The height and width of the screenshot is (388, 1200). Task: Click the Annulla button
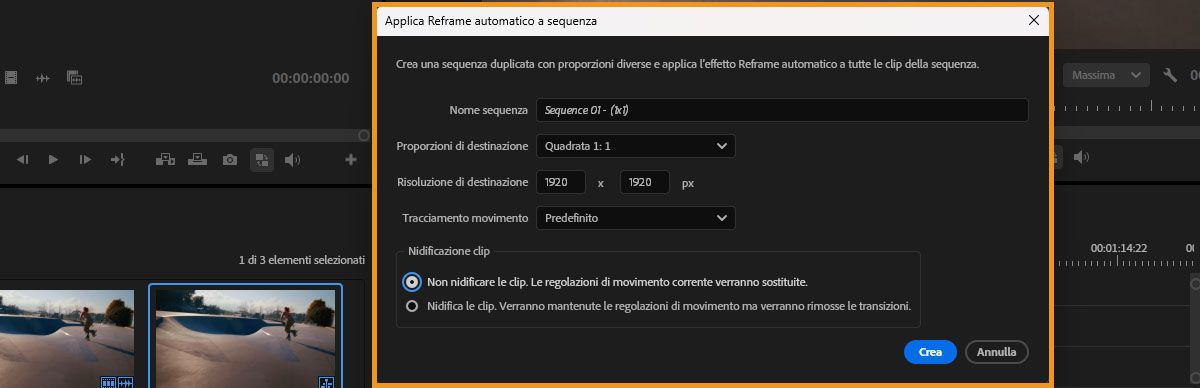pyautogui.click(x=996, y=352)
